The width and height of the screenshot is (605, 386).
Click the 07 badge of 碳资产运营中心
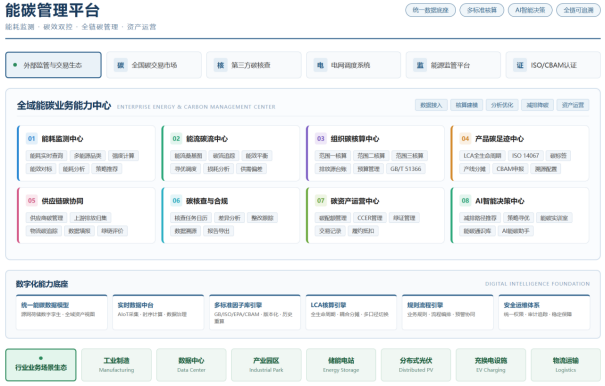(321, 201)
